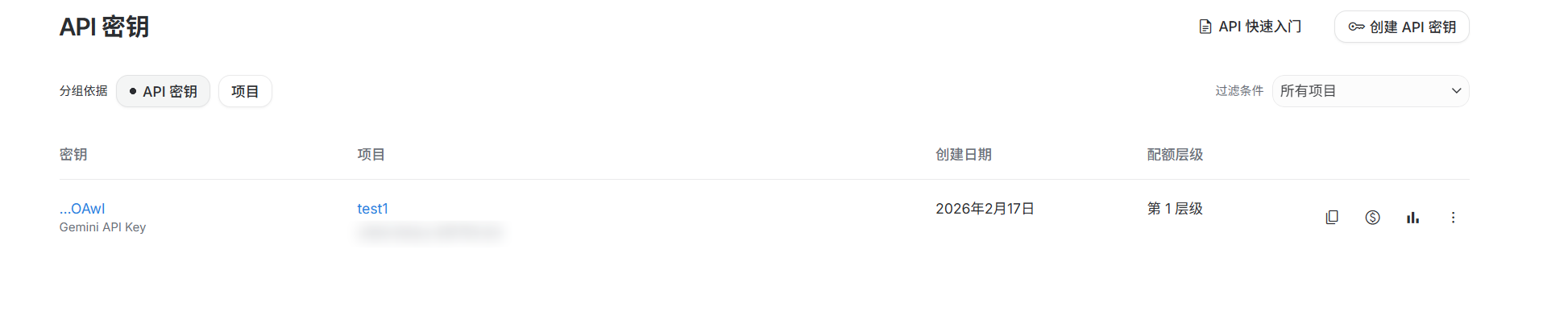Open the test1 project link
This screenshot has width=1568, height=320.
tap(372, 209)
